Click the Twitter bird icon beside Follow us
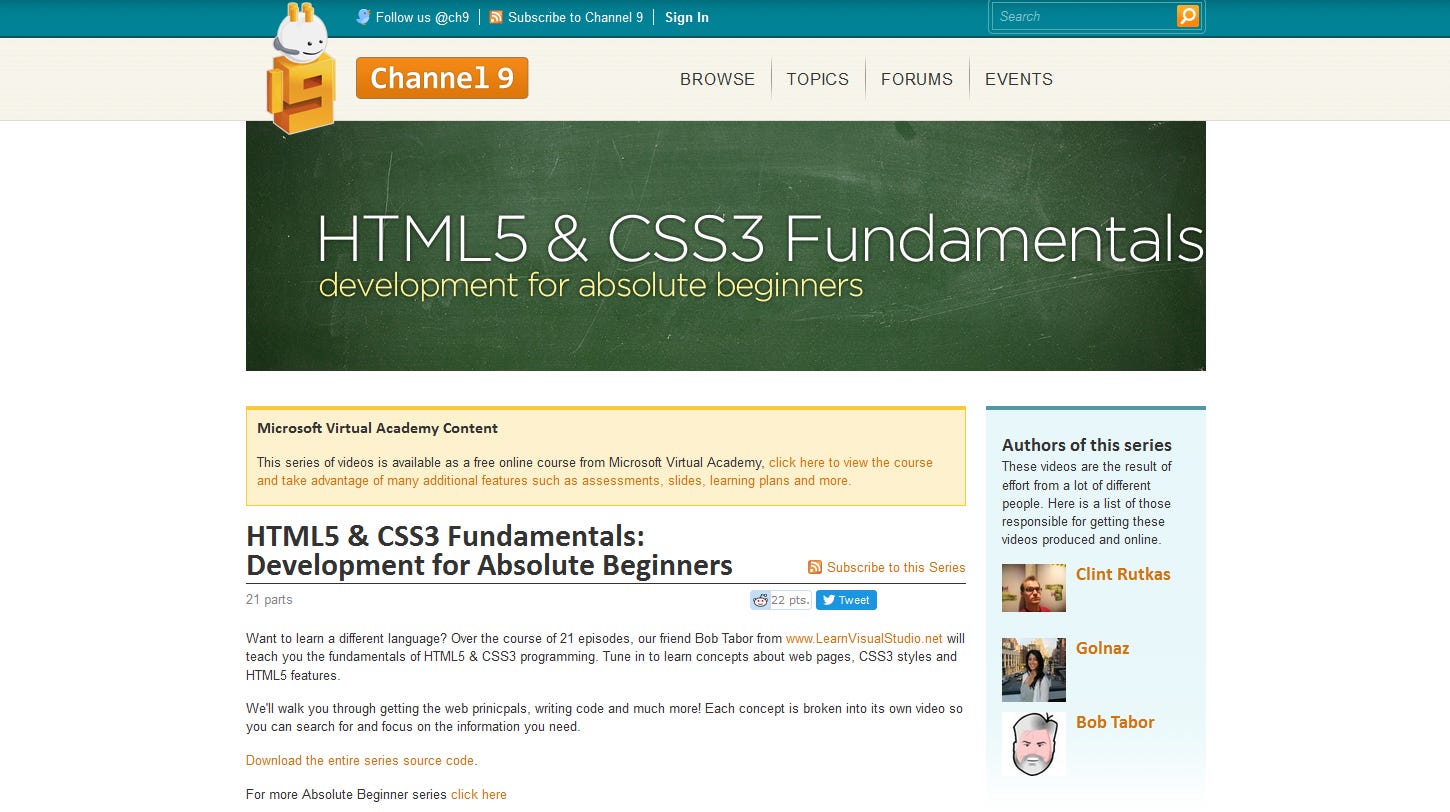The width and height of the screenshot is (1450, 812). tap(363, 16)
